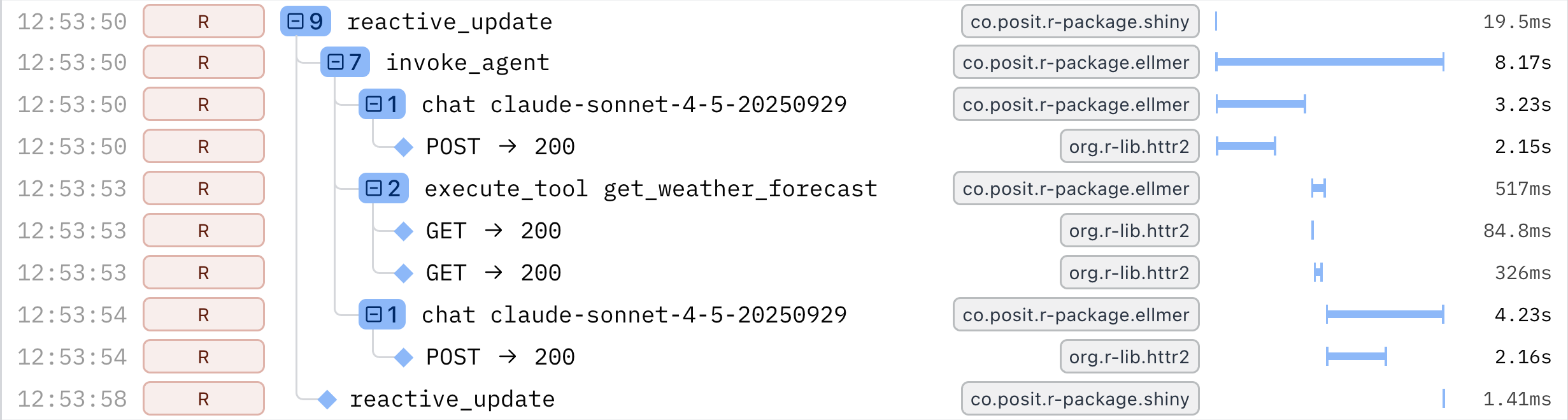Image resolution: width=1568 pixels, height=420 pixels.
Task: Click the org.r-lib.httr2 tag on the 84.8ms GET row
Action: 1129,231
